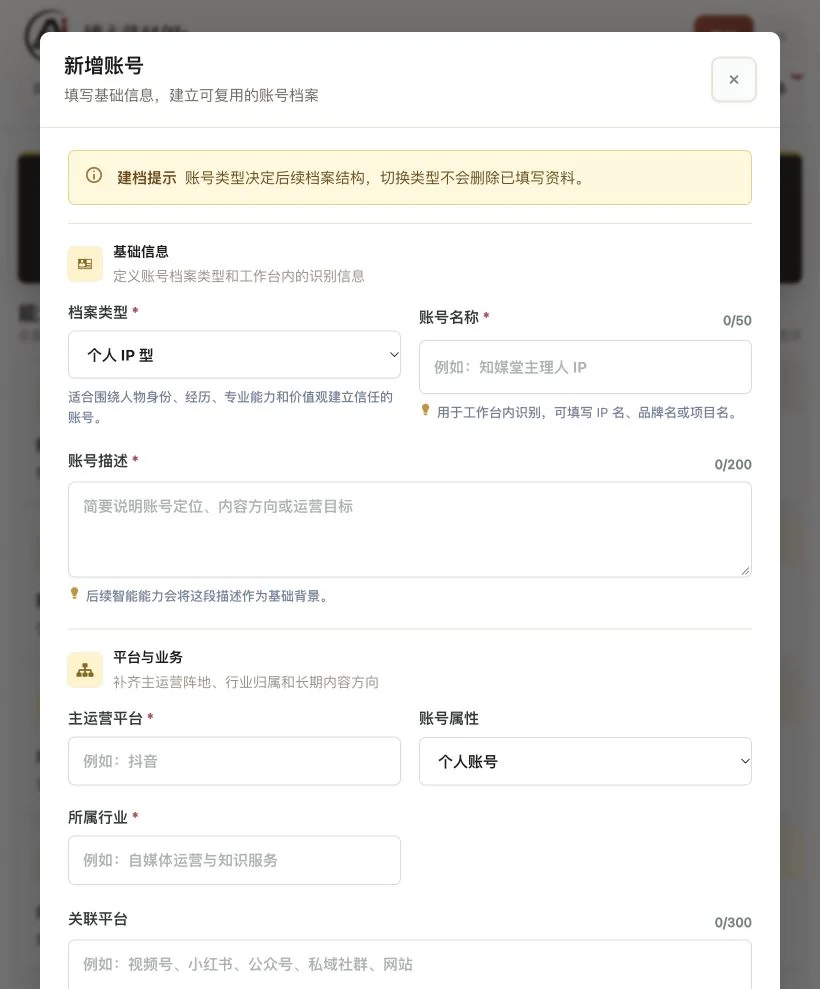This screenshot has width=820, height=989.
Task: Click the 0/50 character counter
Action: (737, 320)
